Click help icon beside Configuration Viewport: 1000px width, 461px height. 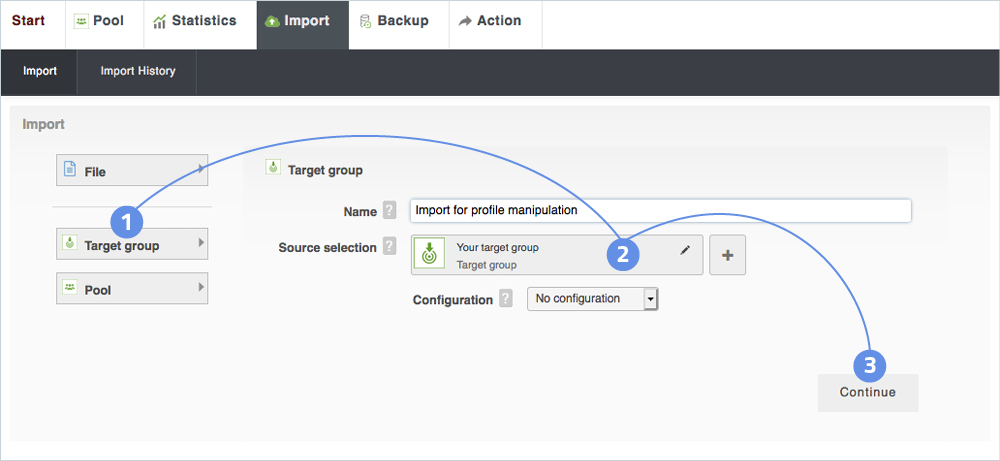506,299
